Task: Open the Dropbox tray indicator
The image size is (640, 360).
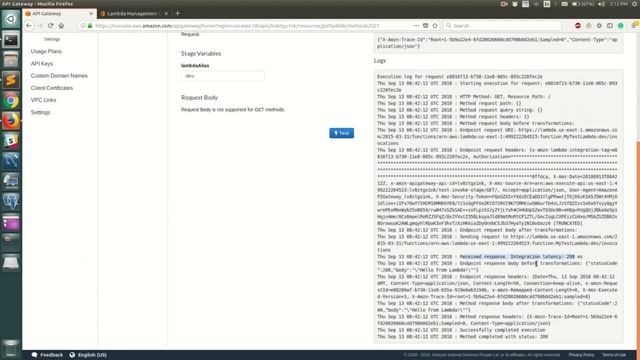Action: (515, 4)
